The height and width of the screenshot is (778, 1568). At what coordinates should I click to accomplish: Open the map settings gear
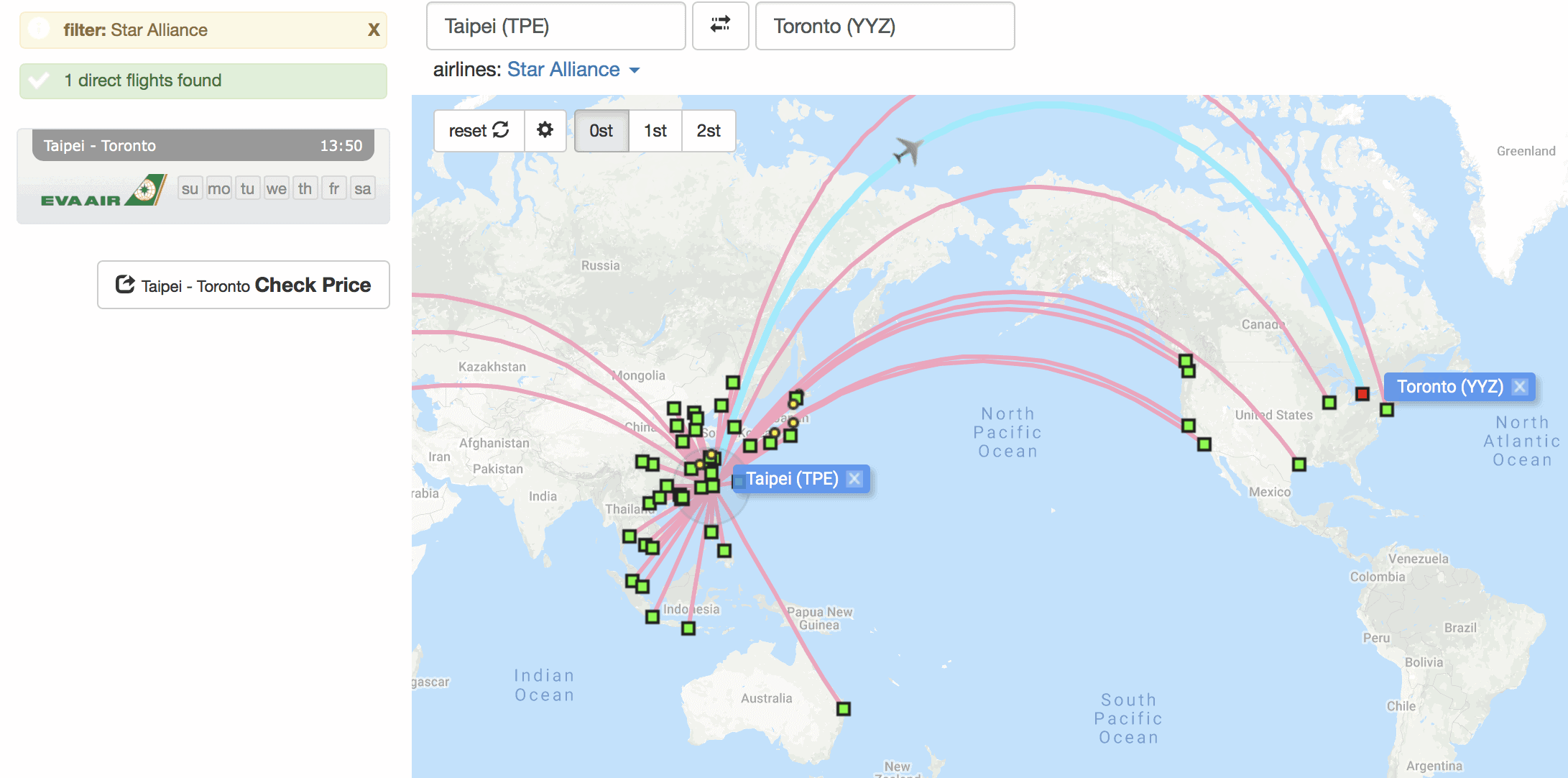point(545,131)
